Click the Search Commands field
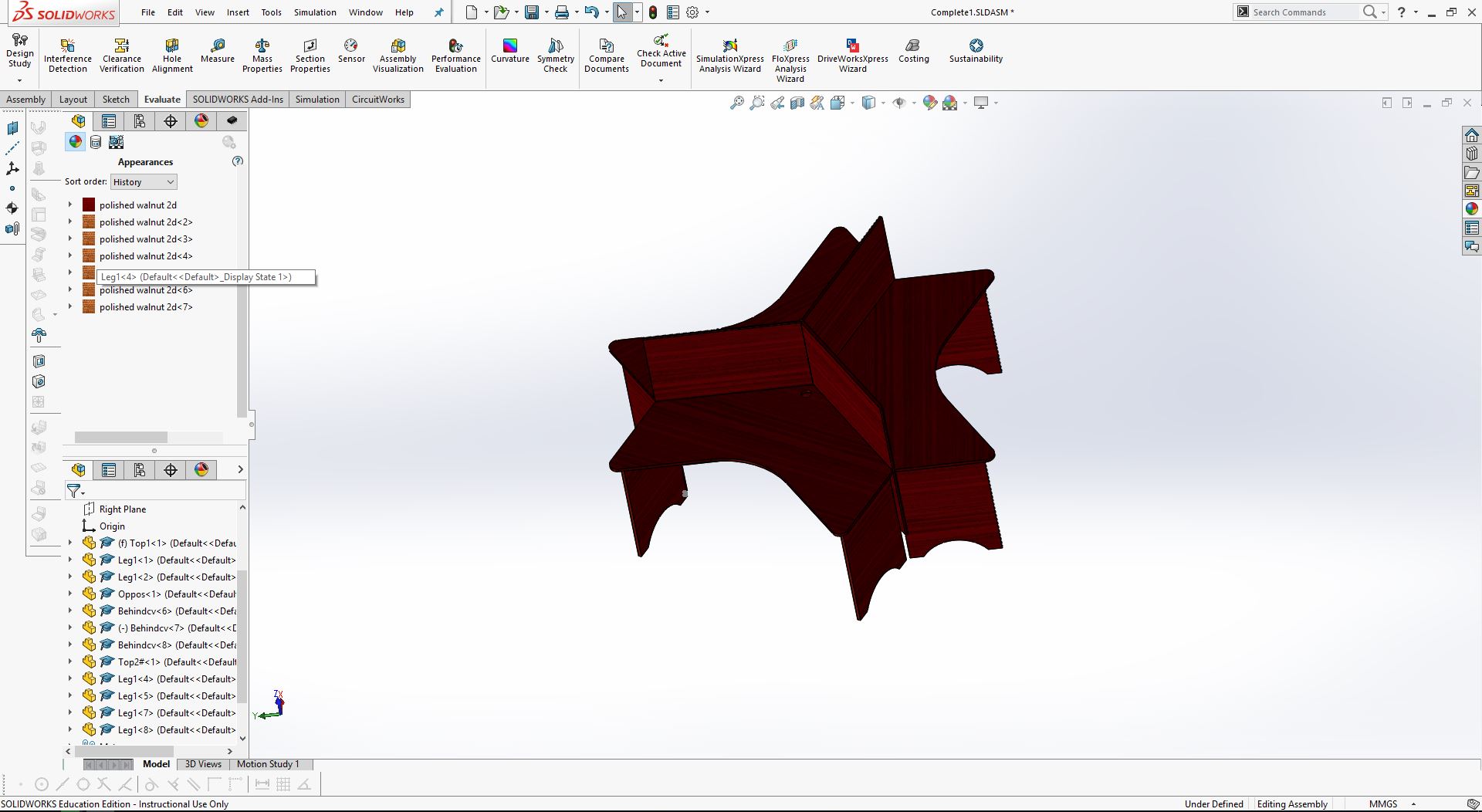The height and width of the screenshot is (812, 1482). point(1304,12)
